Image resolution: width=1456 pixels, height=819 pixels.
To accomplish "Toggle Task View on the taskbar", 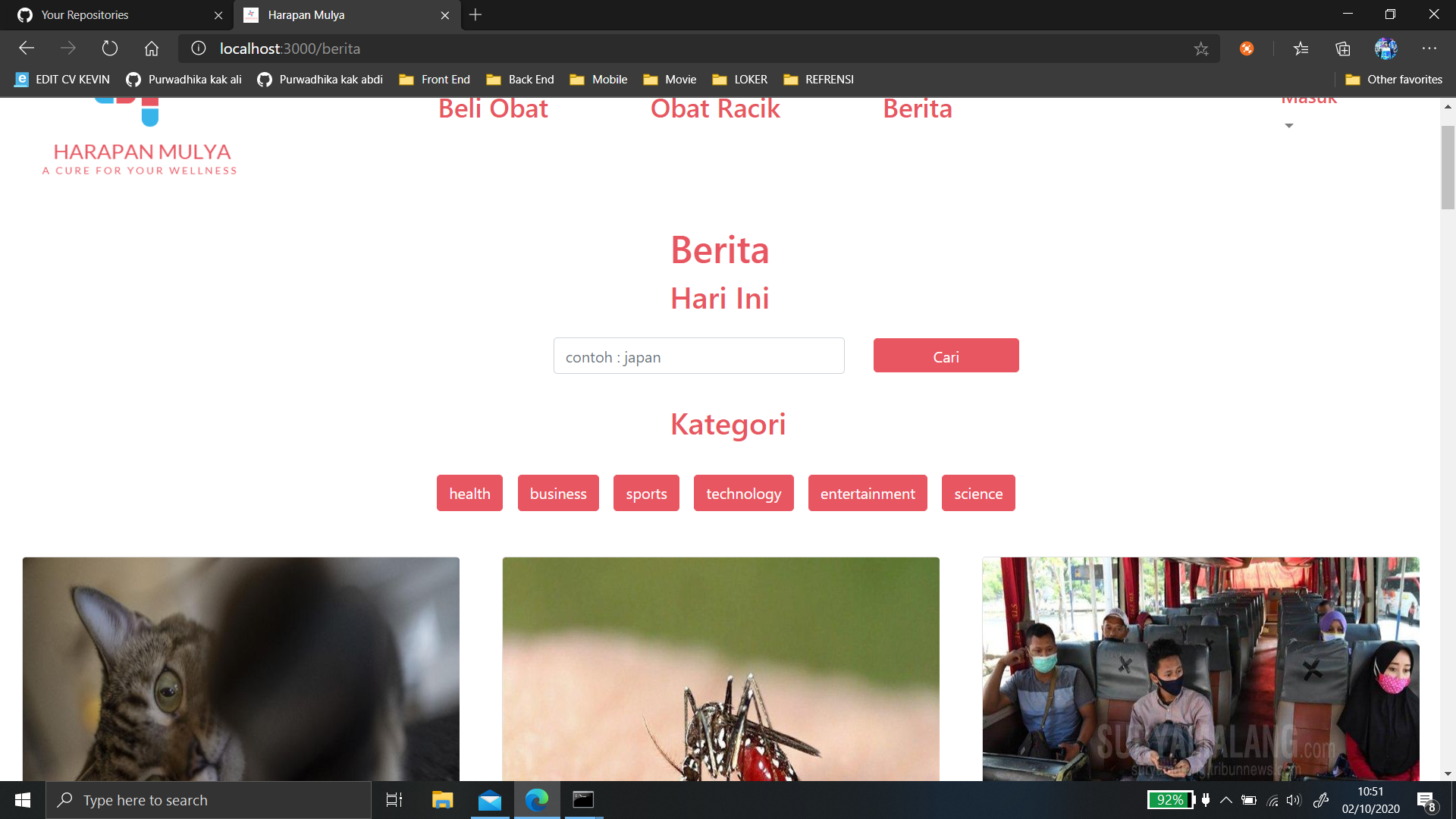I will (x=394, y=800).
